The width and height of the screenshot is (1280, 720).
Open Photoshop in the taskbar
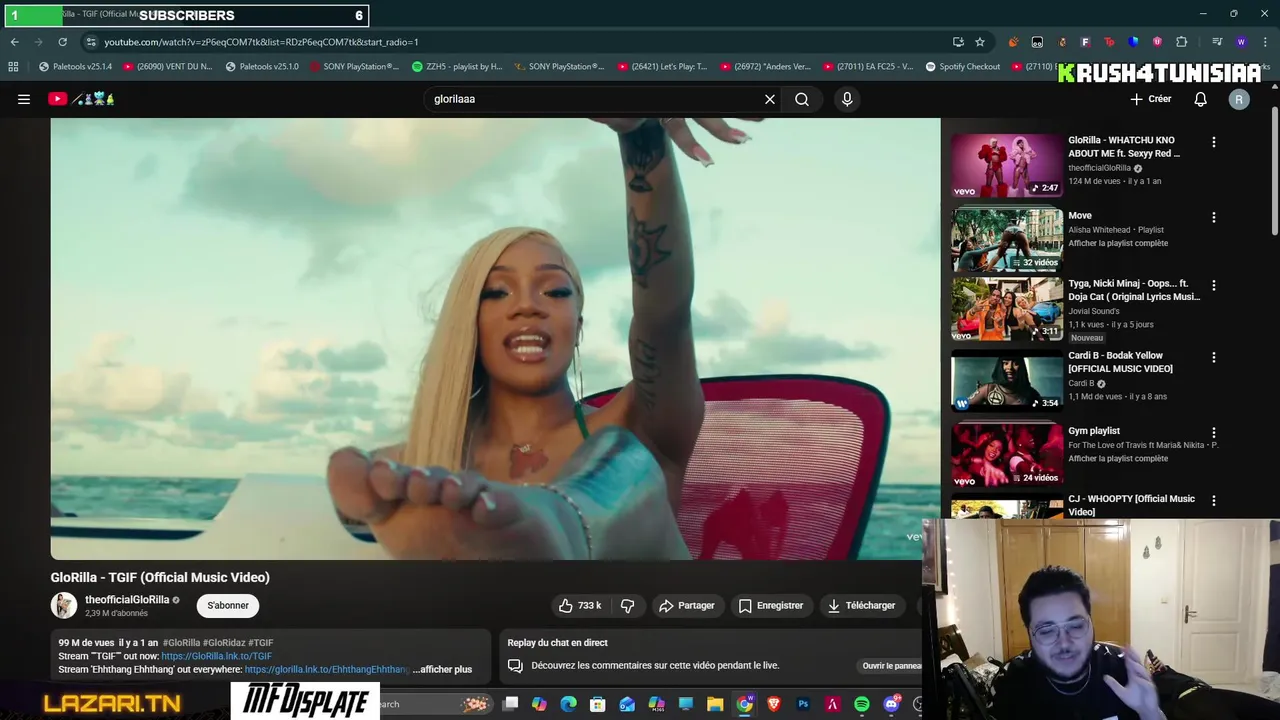click(803, 704)
